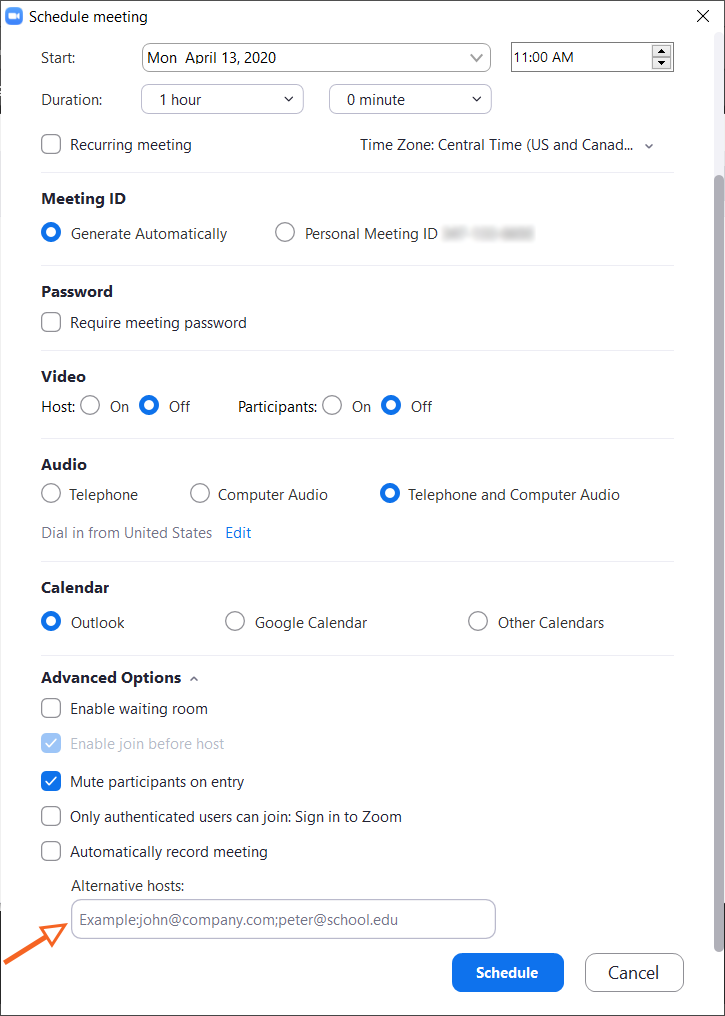Viewport: 725px width, 1016px height.
Task: Enable Automatically record meeting
Action: [x=50, y=851]
